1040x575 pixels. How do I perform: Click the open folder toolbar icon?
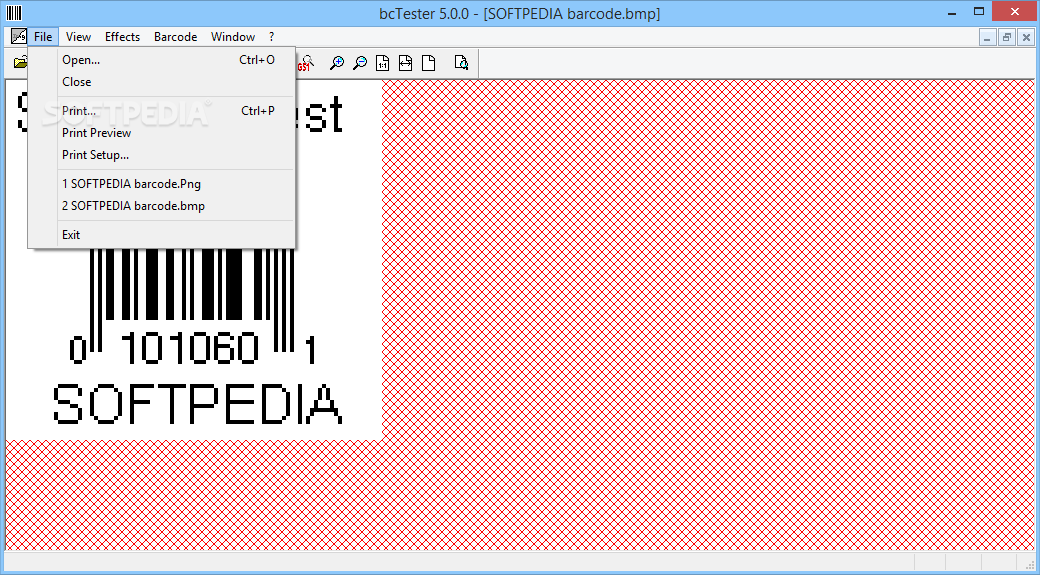21,63
